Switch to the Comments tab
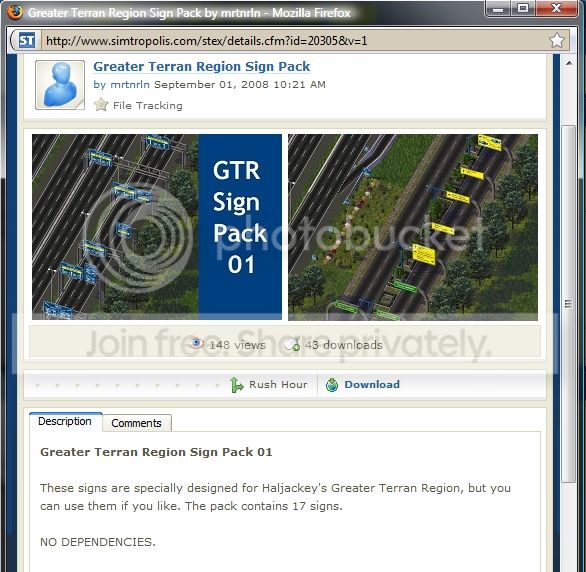This screenshot has height=572, width=586. click(137, 423)
